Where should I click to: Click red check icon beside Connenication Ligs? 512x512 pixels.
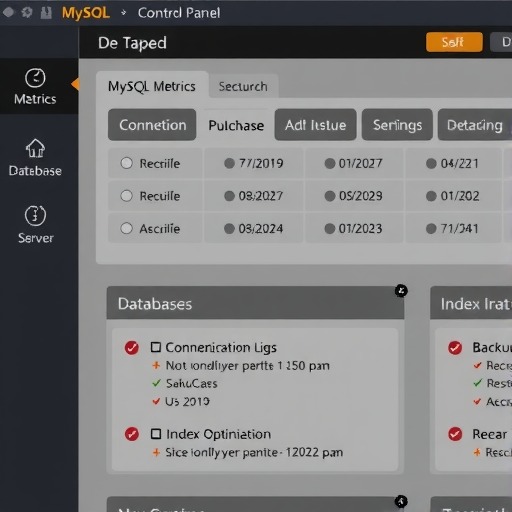132,348
